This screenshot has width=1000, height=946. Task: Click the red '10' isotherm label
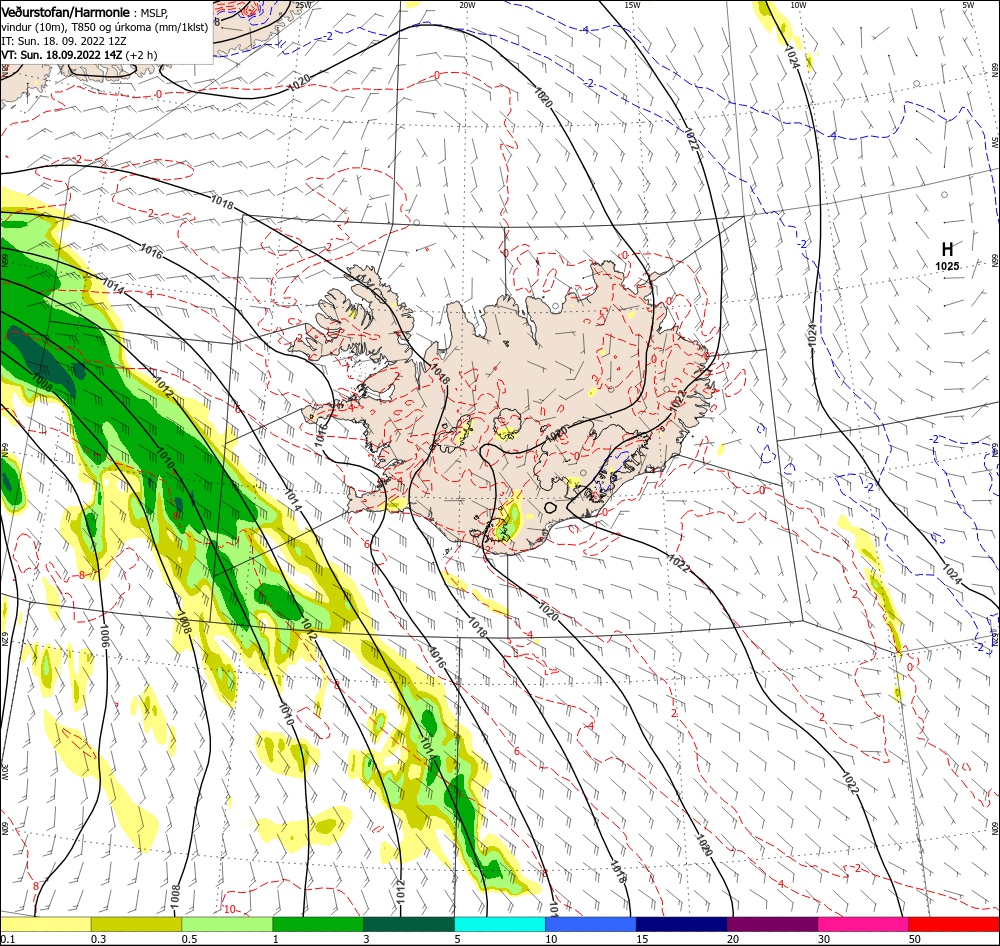pyautogui.click(x=230, y=909)
